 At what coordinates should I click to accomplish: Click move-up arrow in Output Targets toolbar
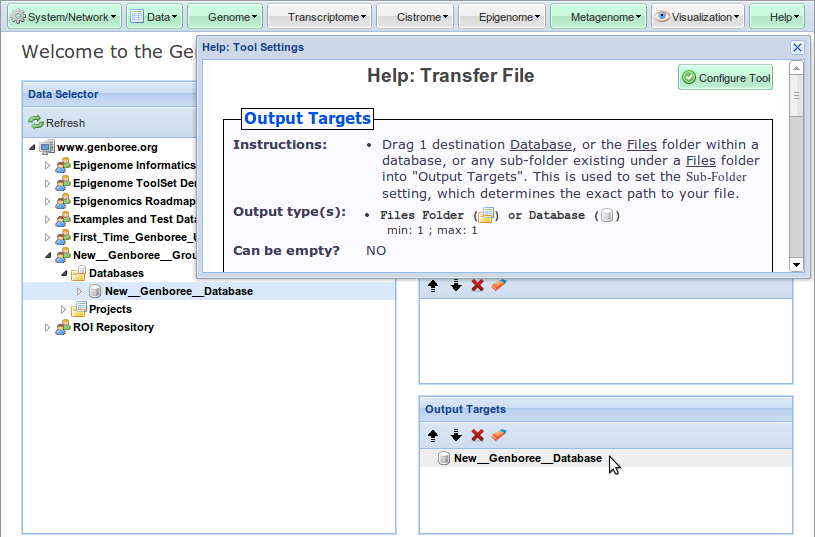point(433,435)
